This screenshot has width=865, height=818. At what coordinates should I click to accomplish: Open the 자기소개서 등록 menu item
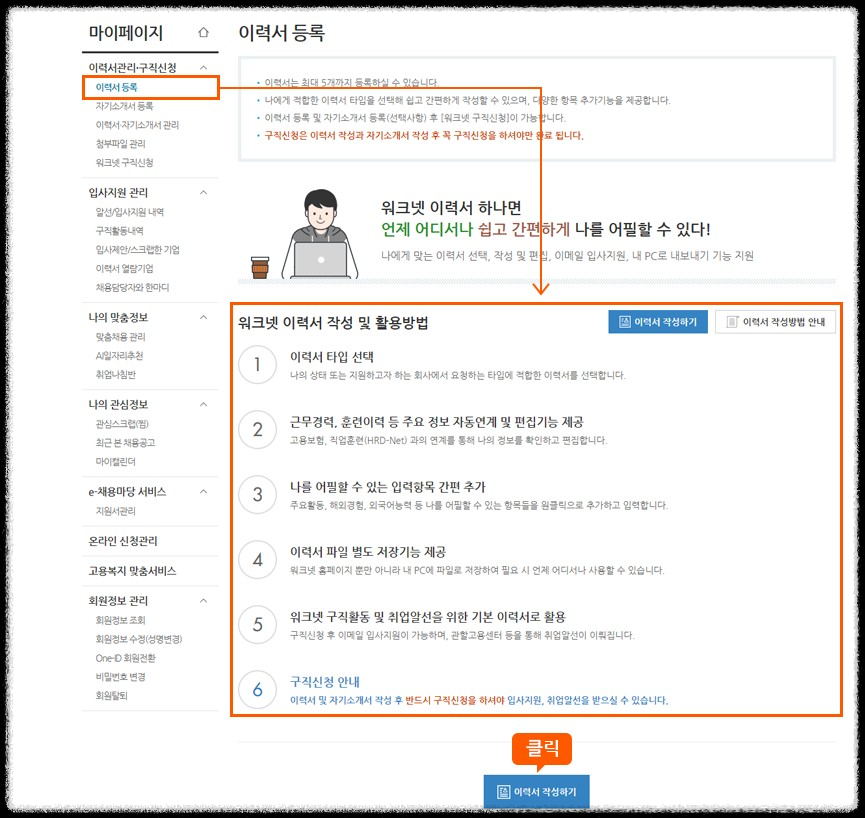[124, 106]
